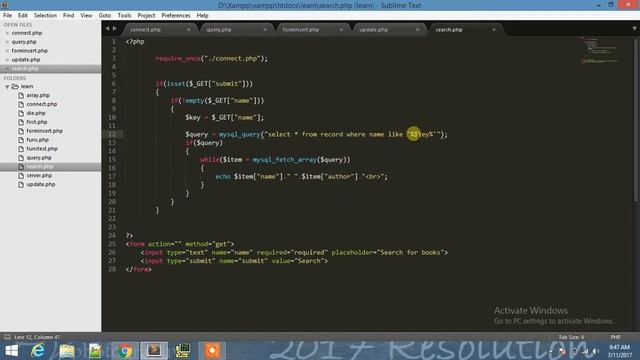
Task: Close the search.php tab
Action: coord(494,30)
